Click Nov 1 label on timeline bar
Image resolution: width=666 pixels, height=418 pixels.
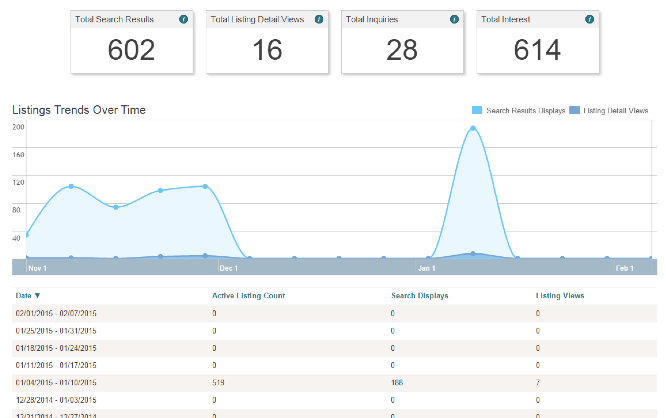(x=37, y=268)
